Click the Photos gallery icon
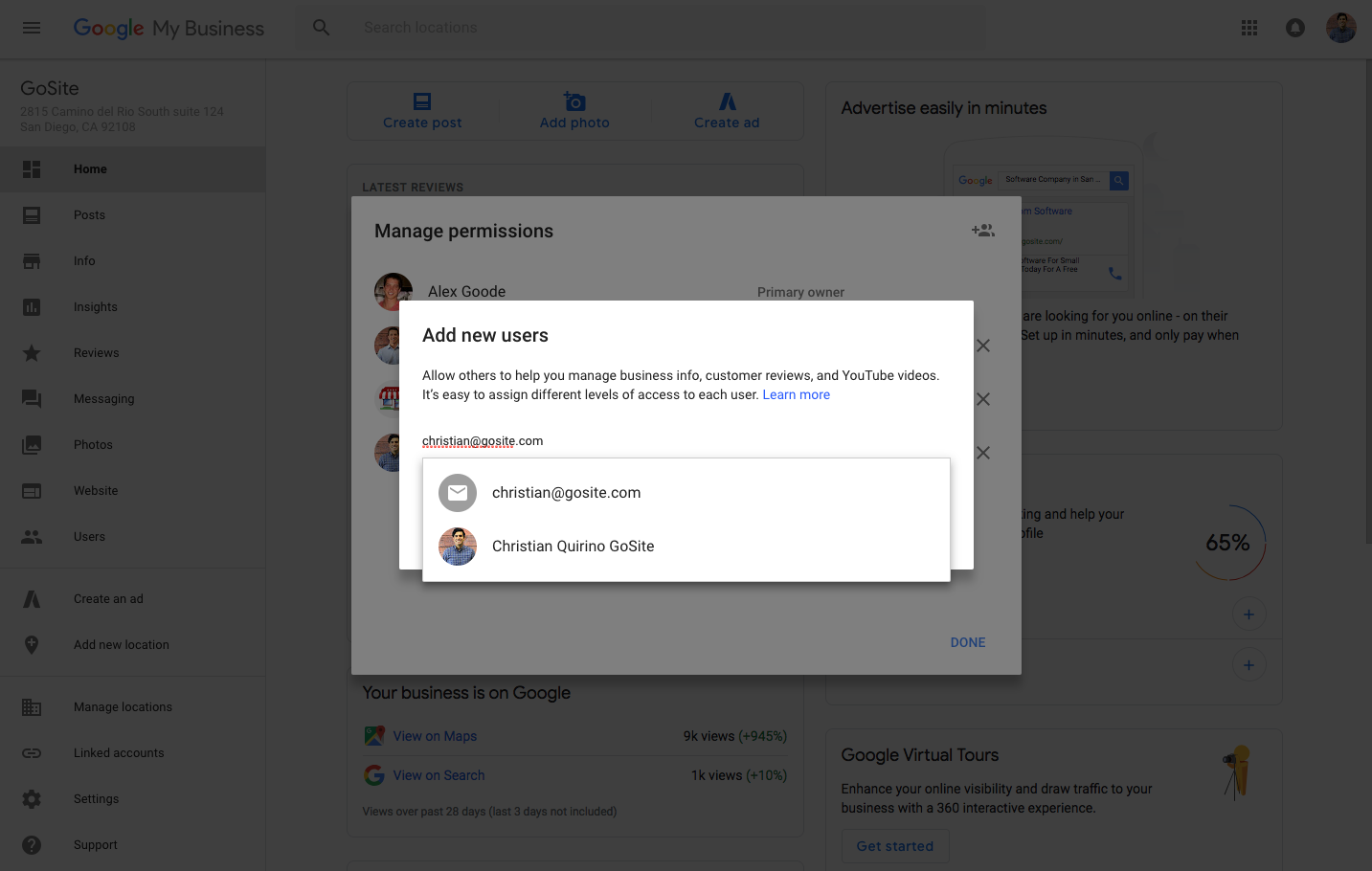This screenshot has height=871, width=1372. click(x=32, y=445)
